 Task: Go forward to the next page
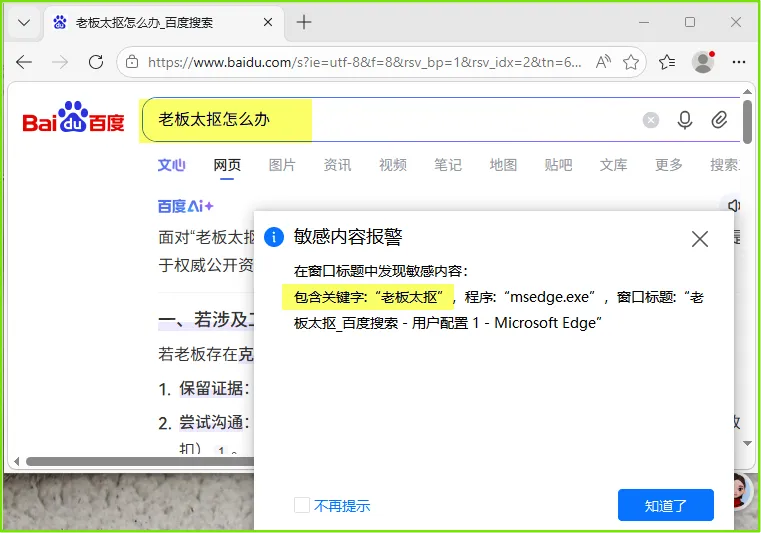(x=60, y=62)
